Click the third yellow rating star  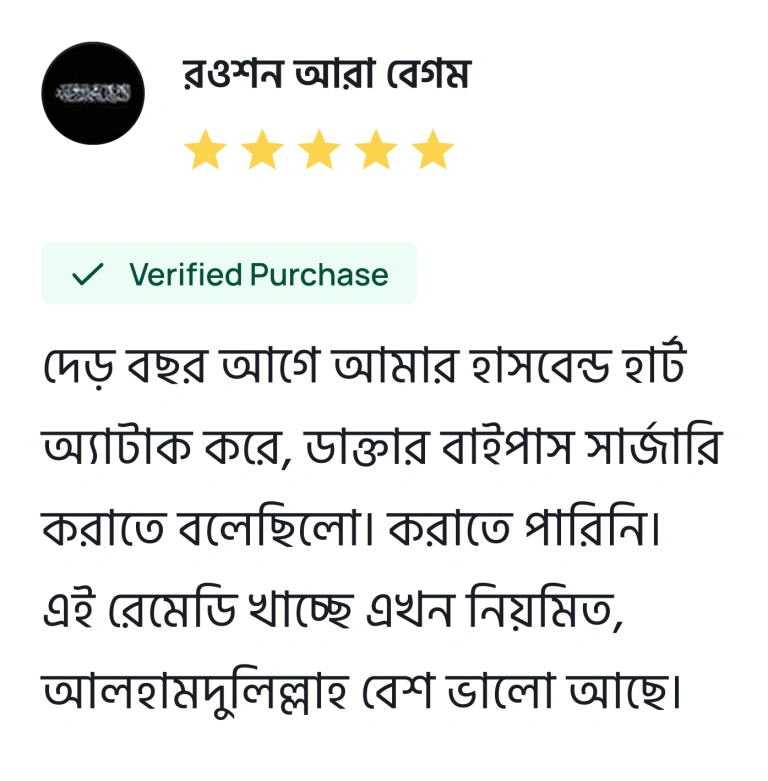pyautogui.click(x=319, y=149)
